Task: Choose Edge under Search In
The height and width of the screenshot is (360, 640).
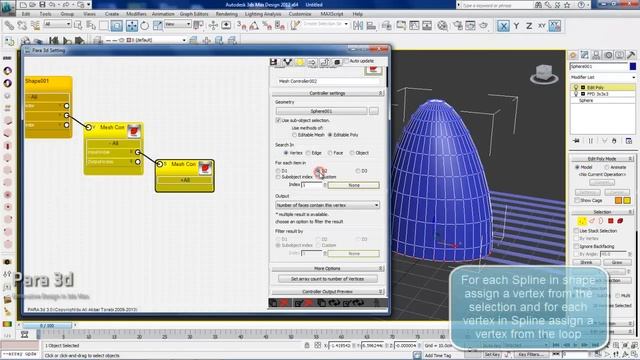Action: [x=308, y=153]
